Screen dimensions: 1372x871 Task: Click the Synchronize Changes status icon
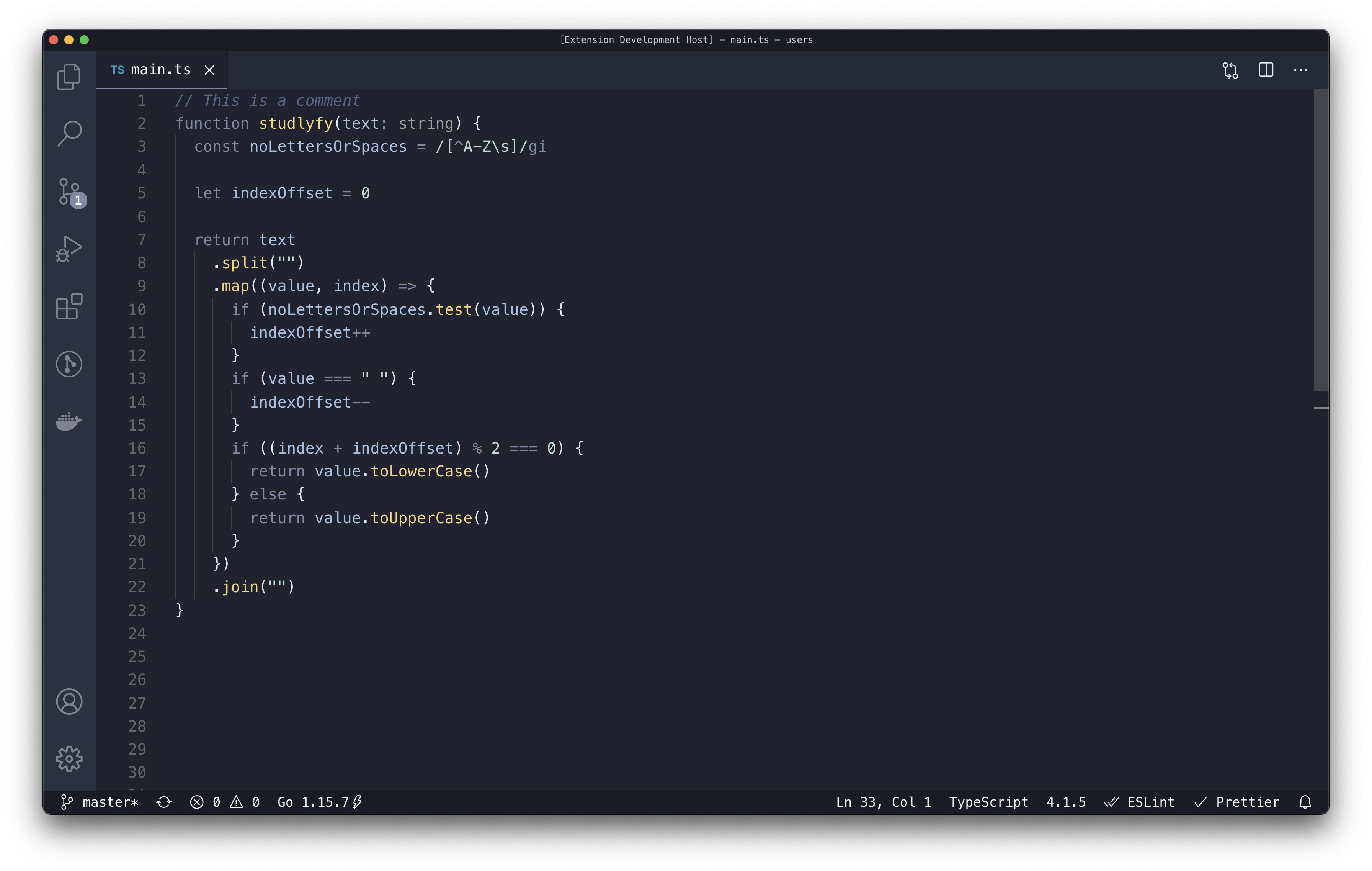[164, 802]
